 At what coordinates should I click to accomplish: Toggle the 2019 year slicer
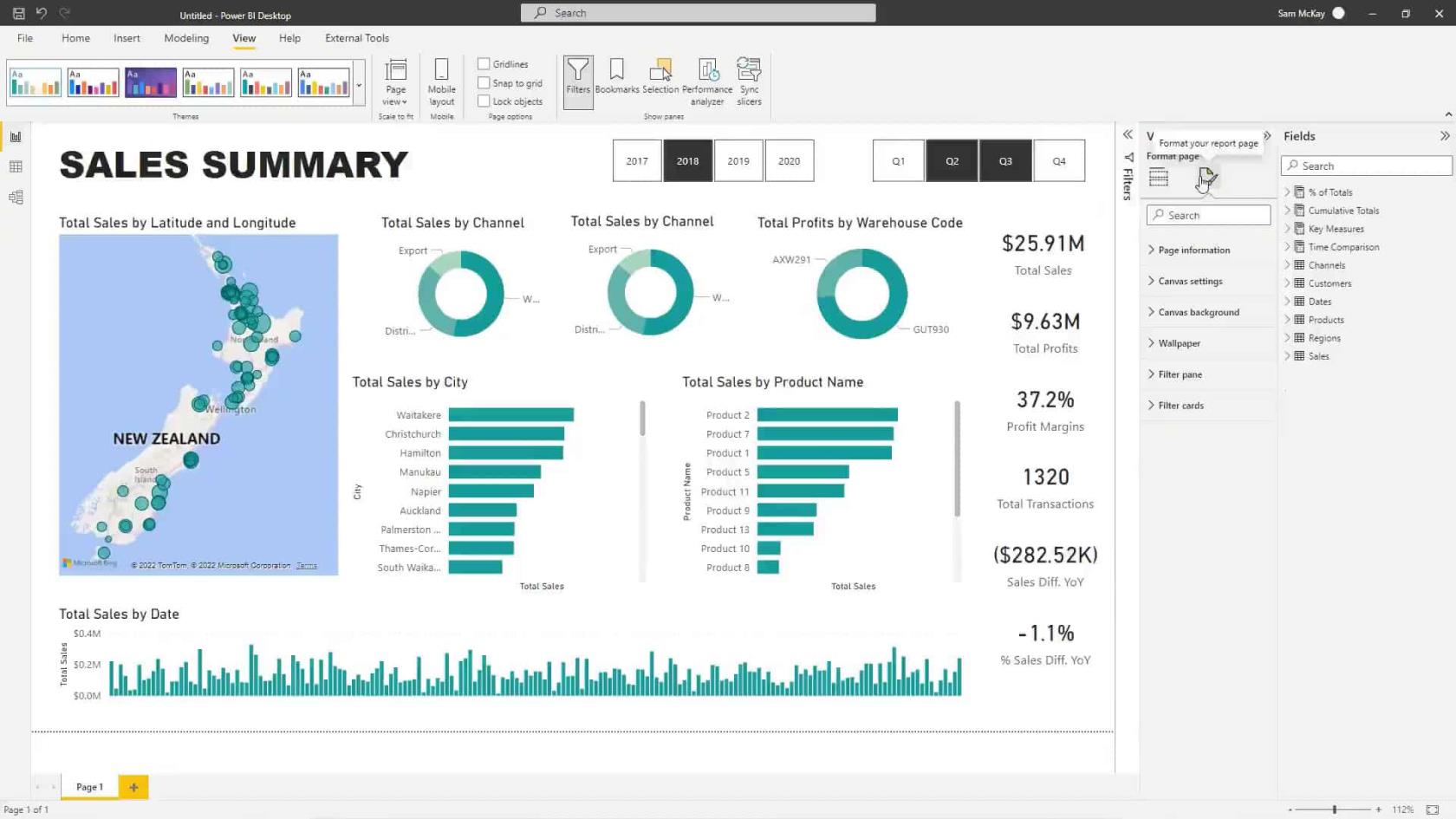point(738,161)
